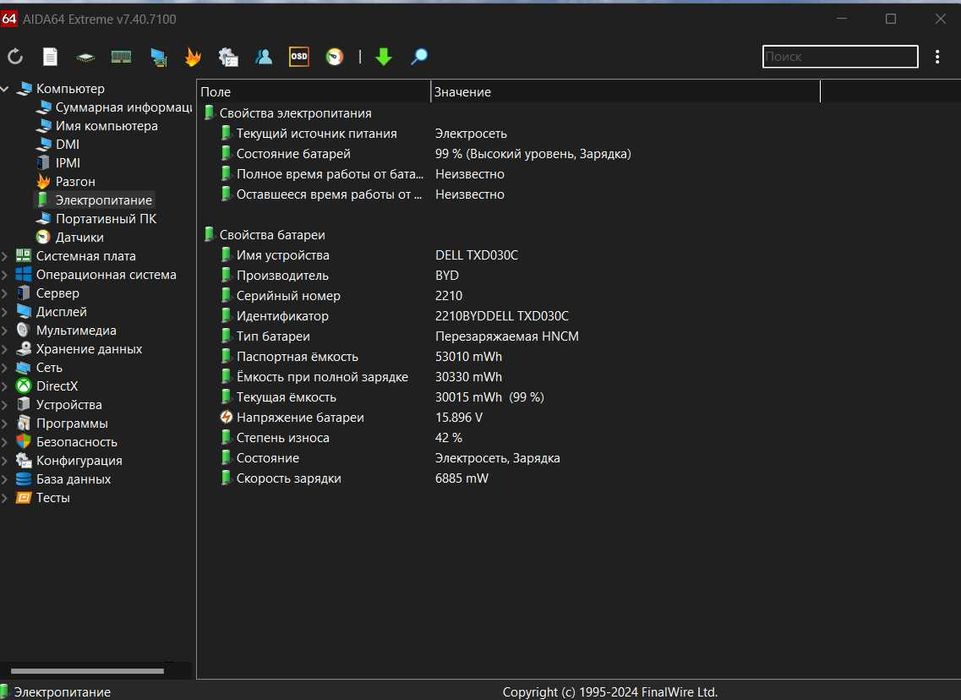Viewport: 961px width, 700px height.
Task: Select the Свойства электропитания group row
Action: 287,113
